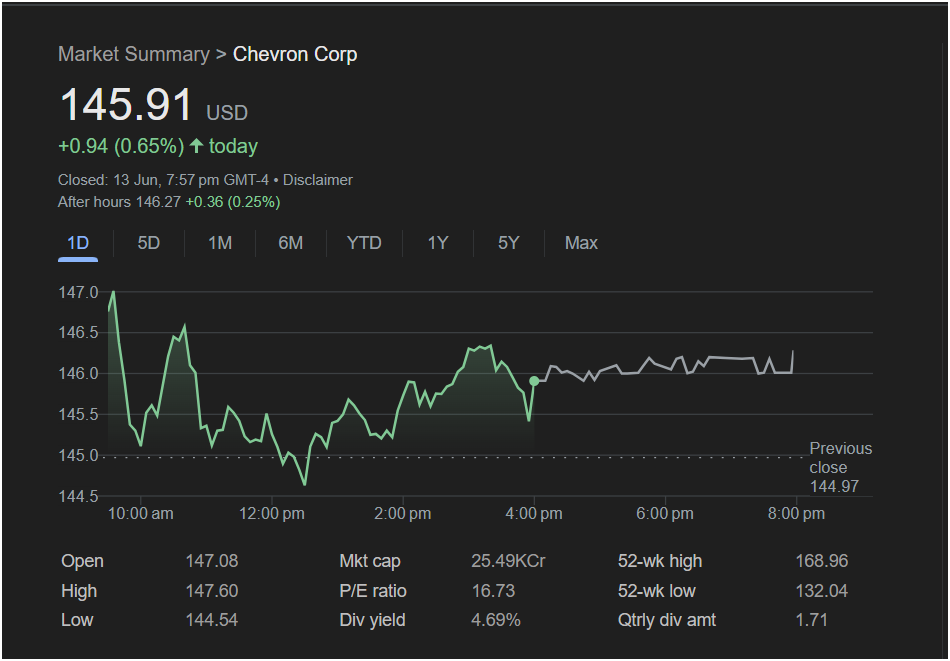The width and height of the screenshot is (950, 661).
Task: Click the High value 147.60
Action: point(212,591)
